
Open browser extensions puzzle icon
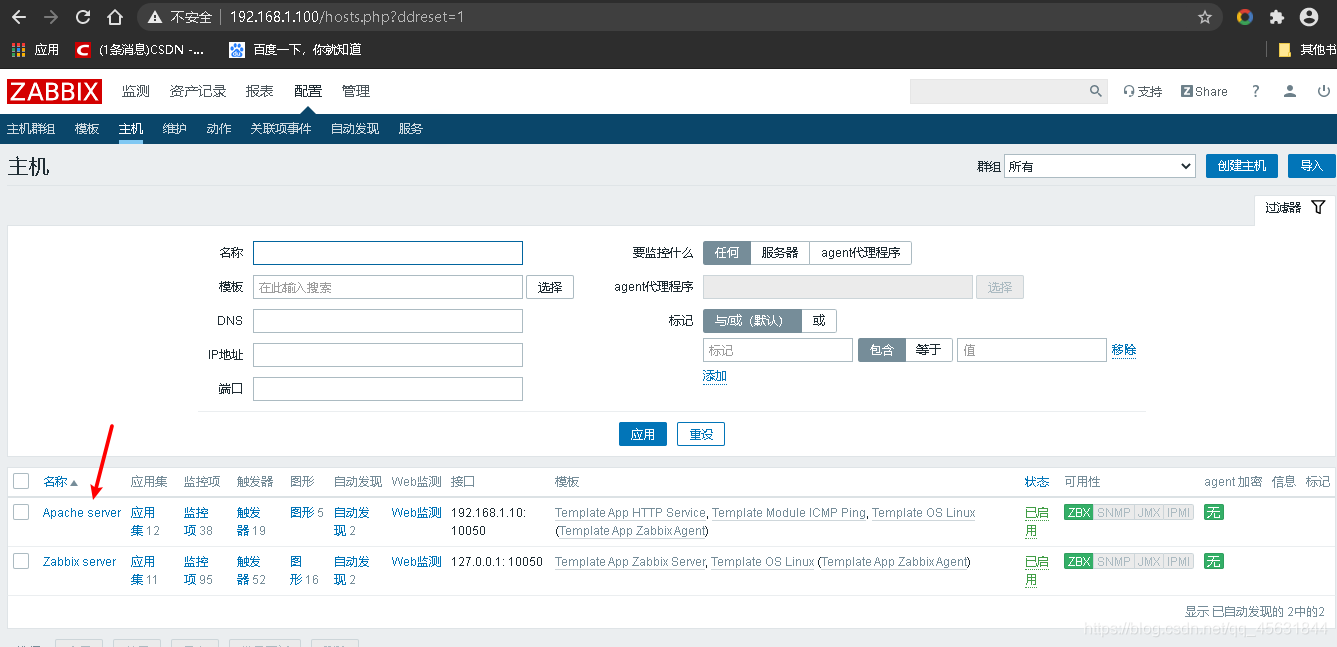(1277, 17)
